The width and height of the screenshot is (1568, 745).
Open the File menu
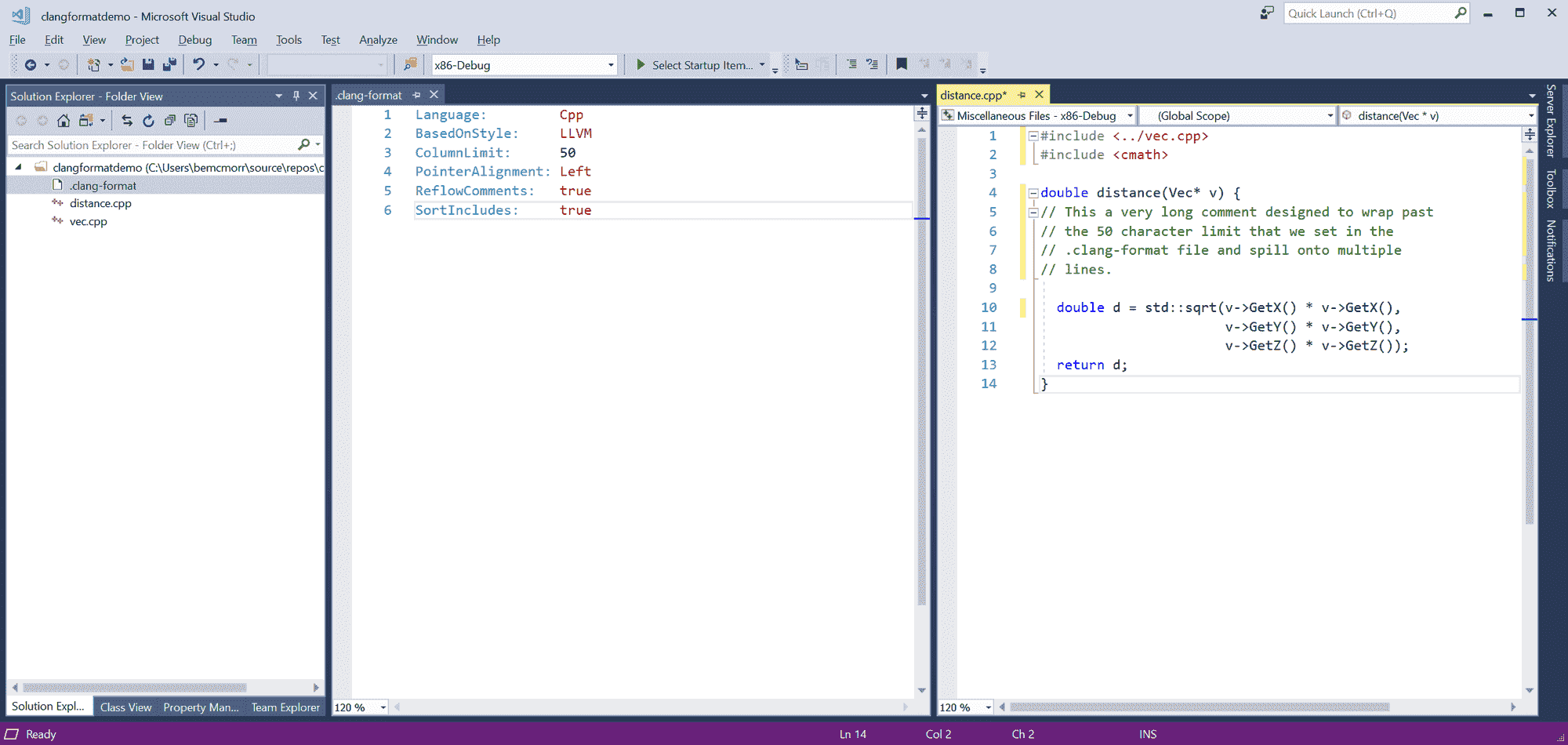[x=17, y=40]
